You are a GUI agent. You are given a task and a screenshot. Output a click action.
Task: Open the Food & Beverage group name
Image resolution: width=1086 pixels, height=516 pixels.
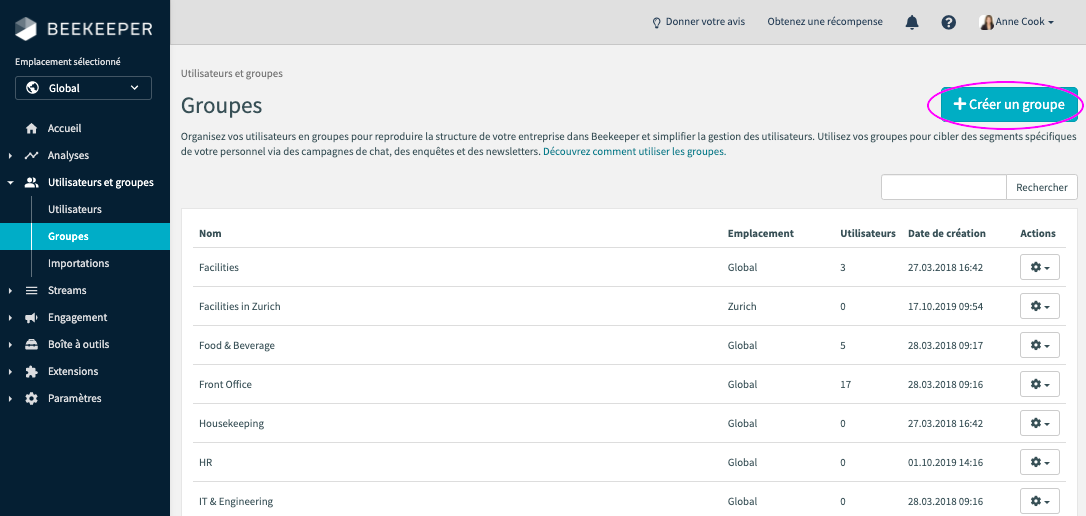pos(237,345)
